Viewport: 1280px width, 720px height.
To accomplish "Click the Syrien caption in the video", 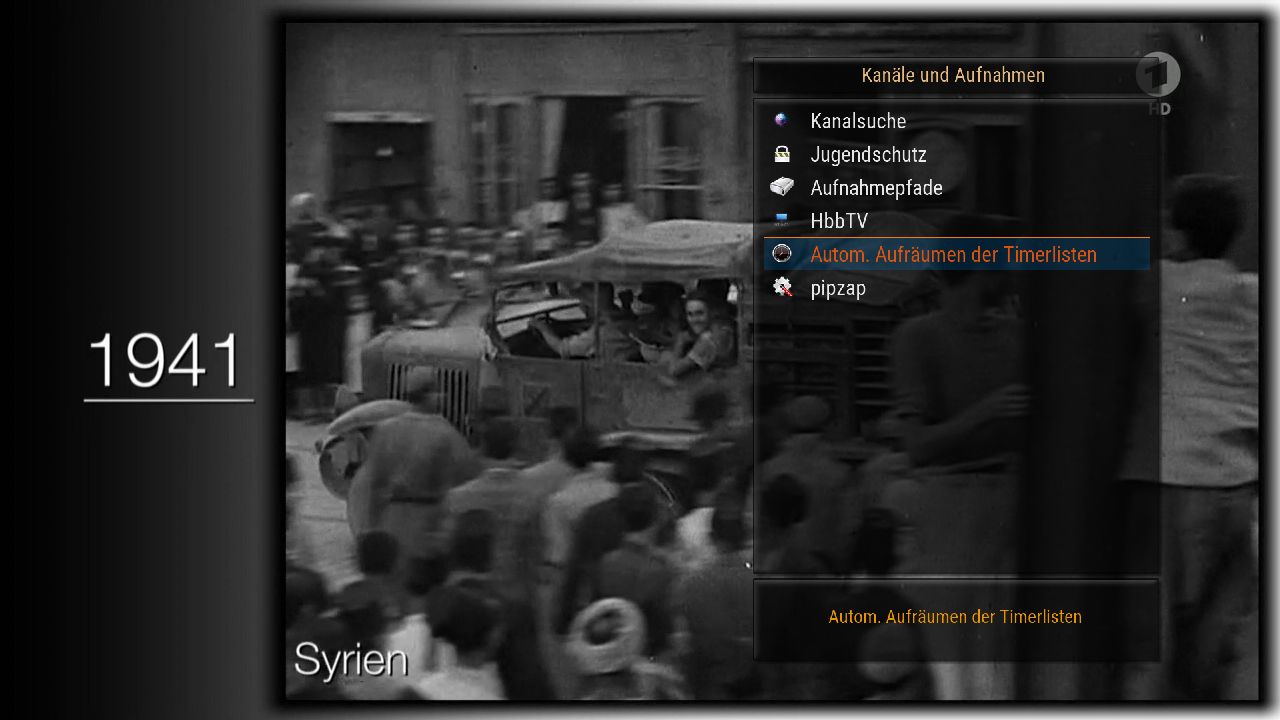I will [351, 660].
